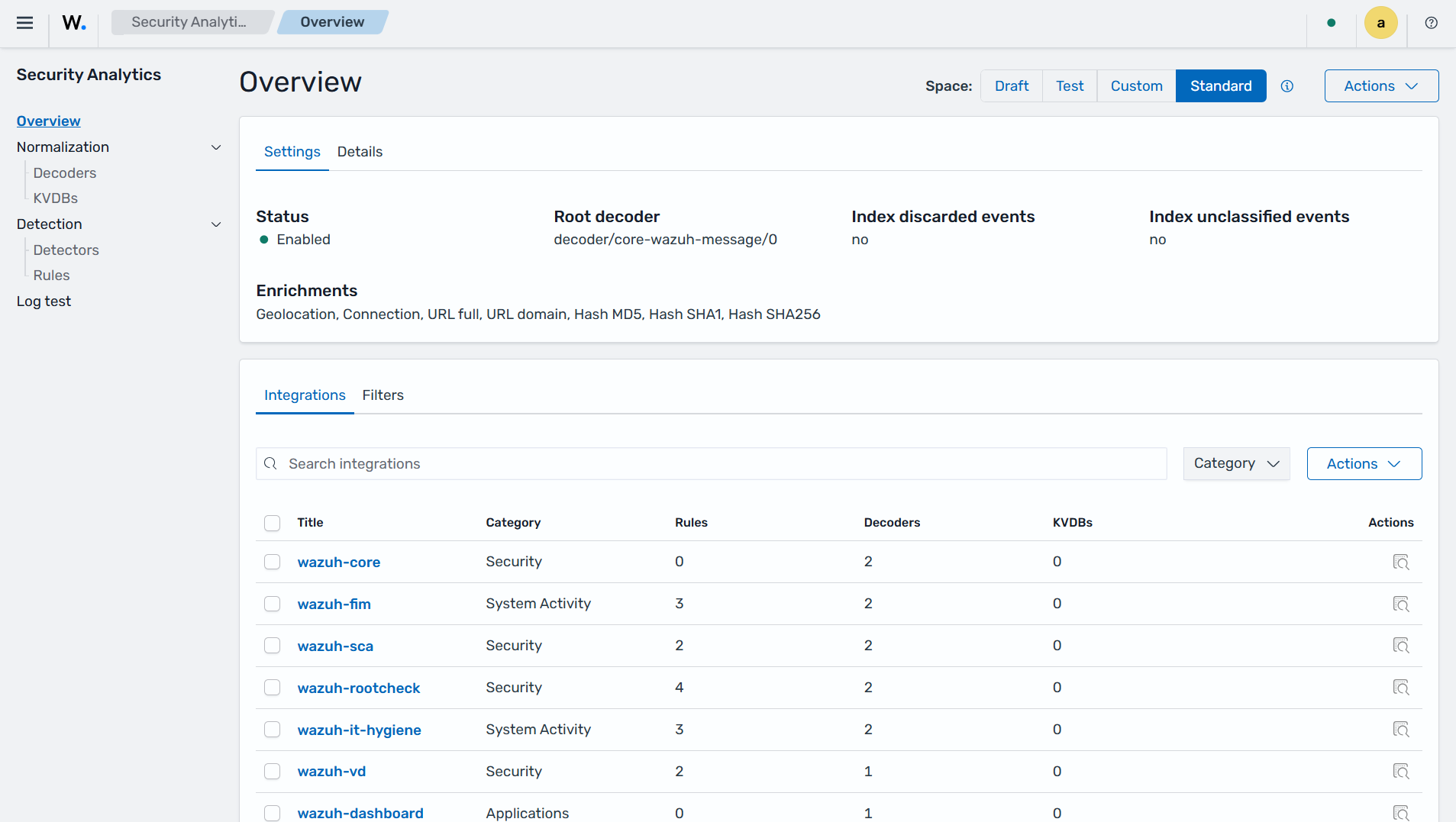Open Detectors in the sidebar

coord(66,250)
